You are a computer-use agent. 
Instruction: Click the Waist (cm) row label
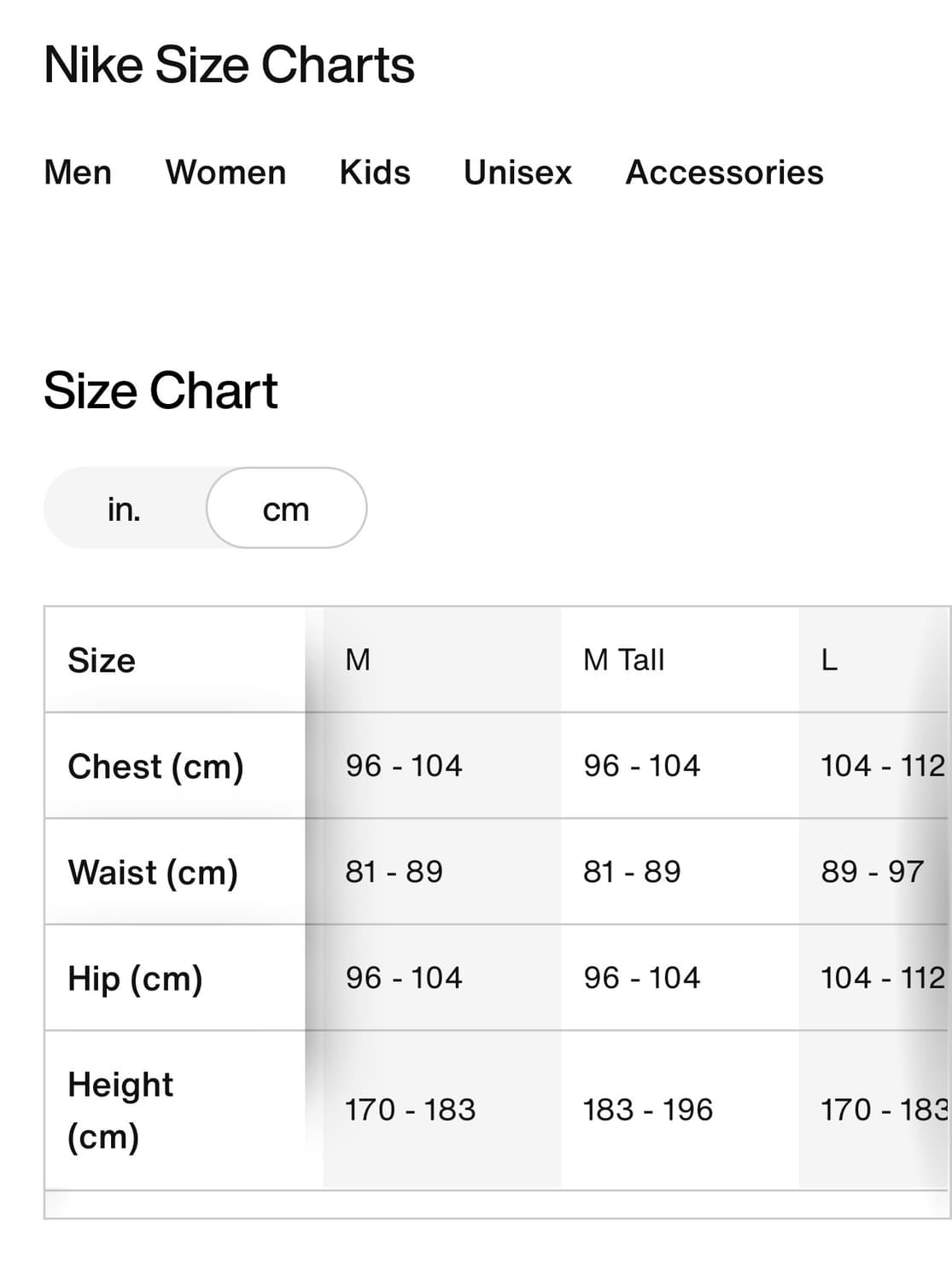[153, 872]
